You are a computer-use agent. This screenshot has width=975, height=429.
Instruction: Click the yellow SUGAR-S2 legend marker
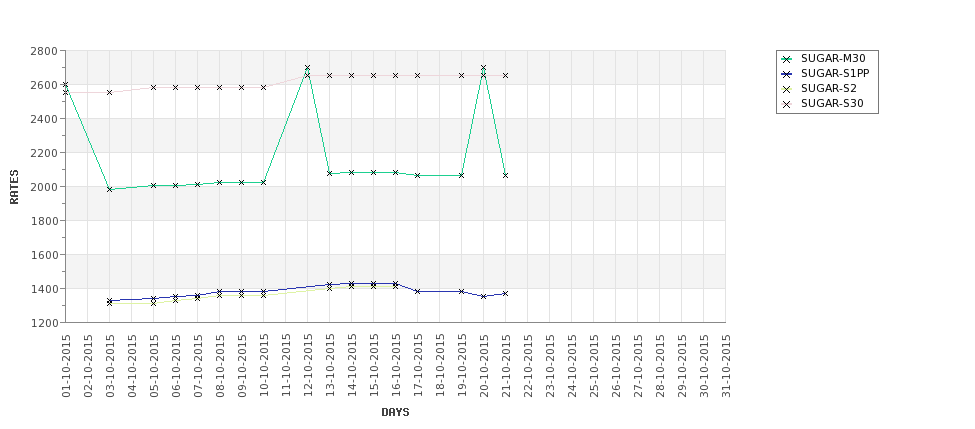point(787,89)
